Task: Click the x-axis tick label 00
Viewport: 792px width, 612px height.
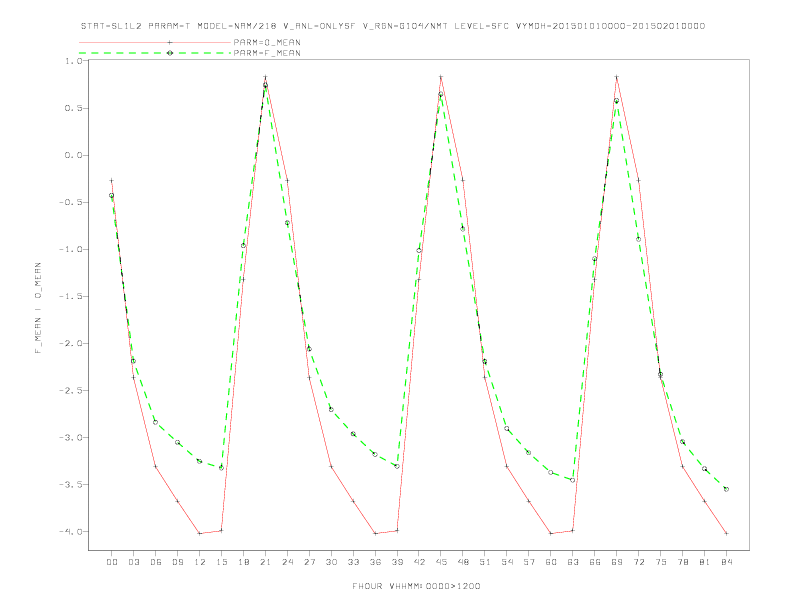Action: [112, 562]
